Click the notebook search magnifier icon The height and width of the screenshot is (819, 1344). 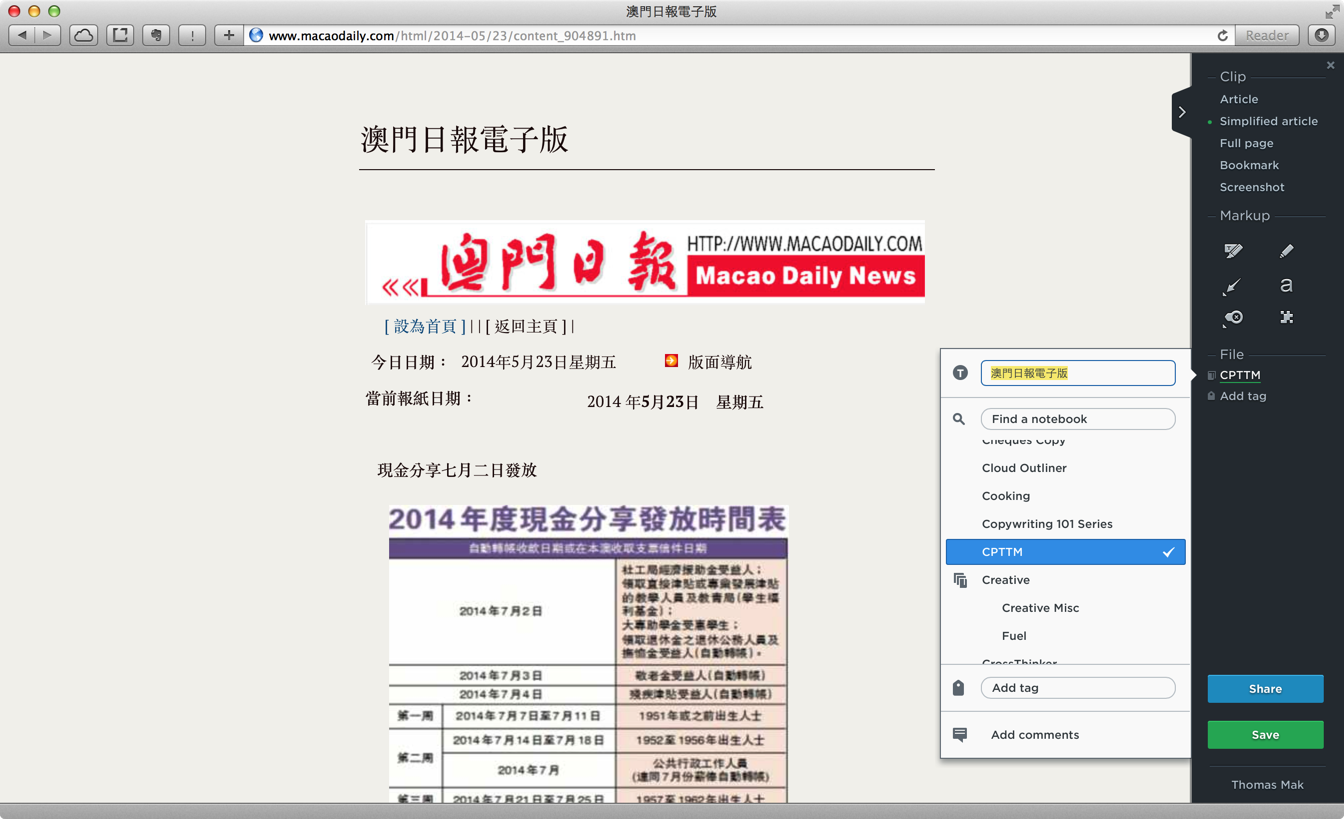(960, 419)
